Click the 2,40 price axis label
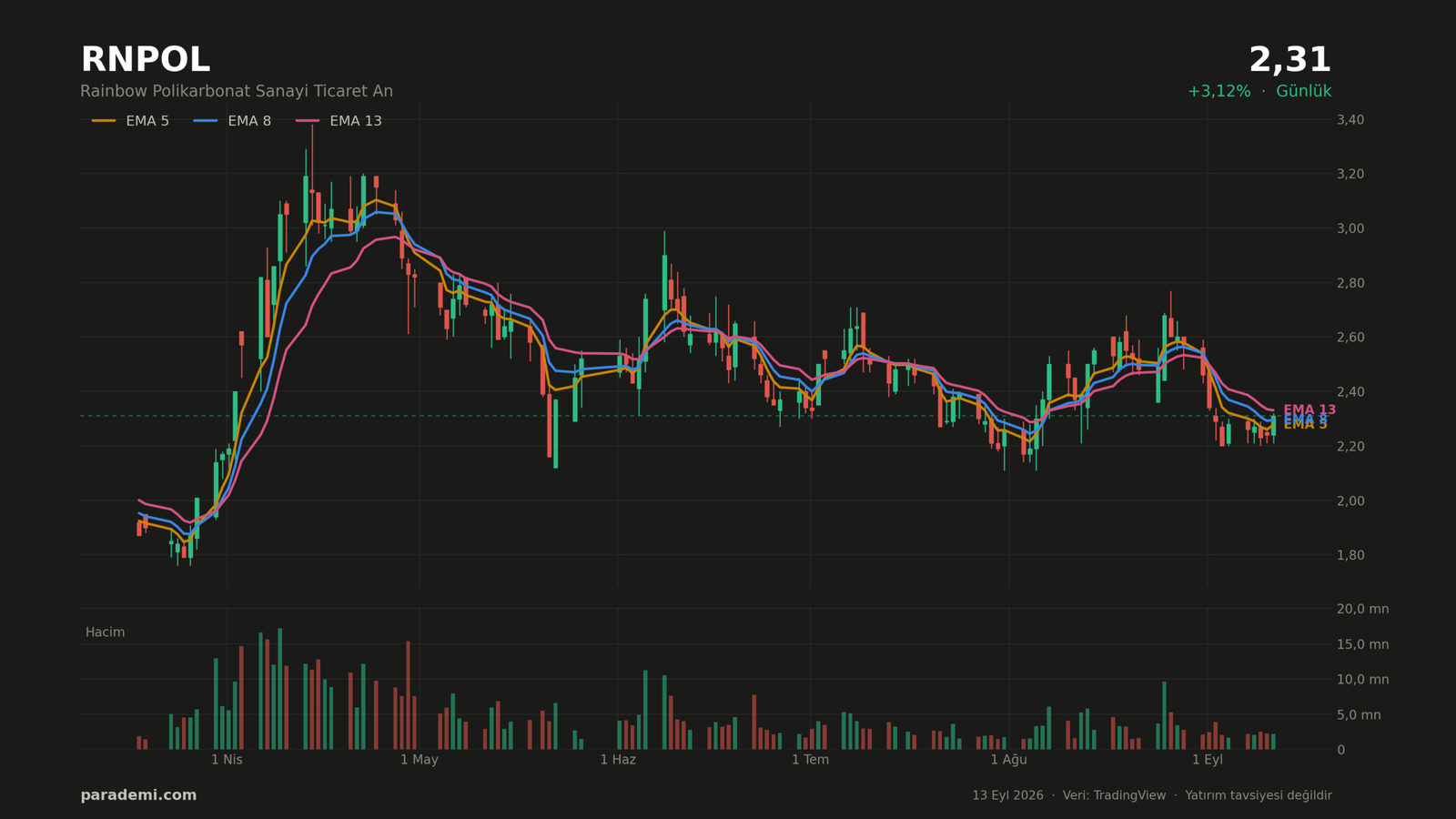1456x819 pixels. (x=1350, y=391)
